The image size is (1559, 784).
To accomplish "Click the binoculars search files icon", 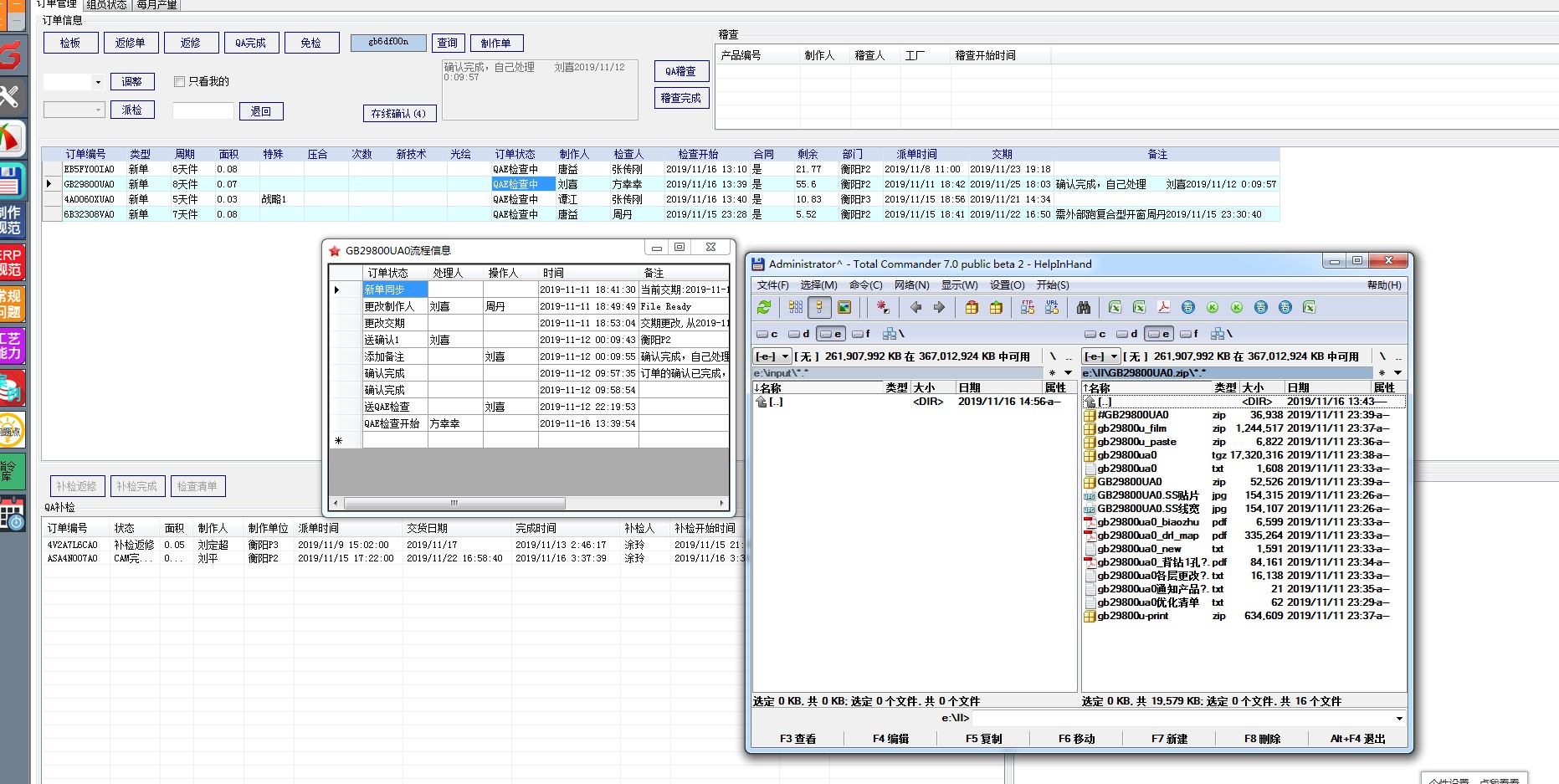I will tap(1084, 308).
